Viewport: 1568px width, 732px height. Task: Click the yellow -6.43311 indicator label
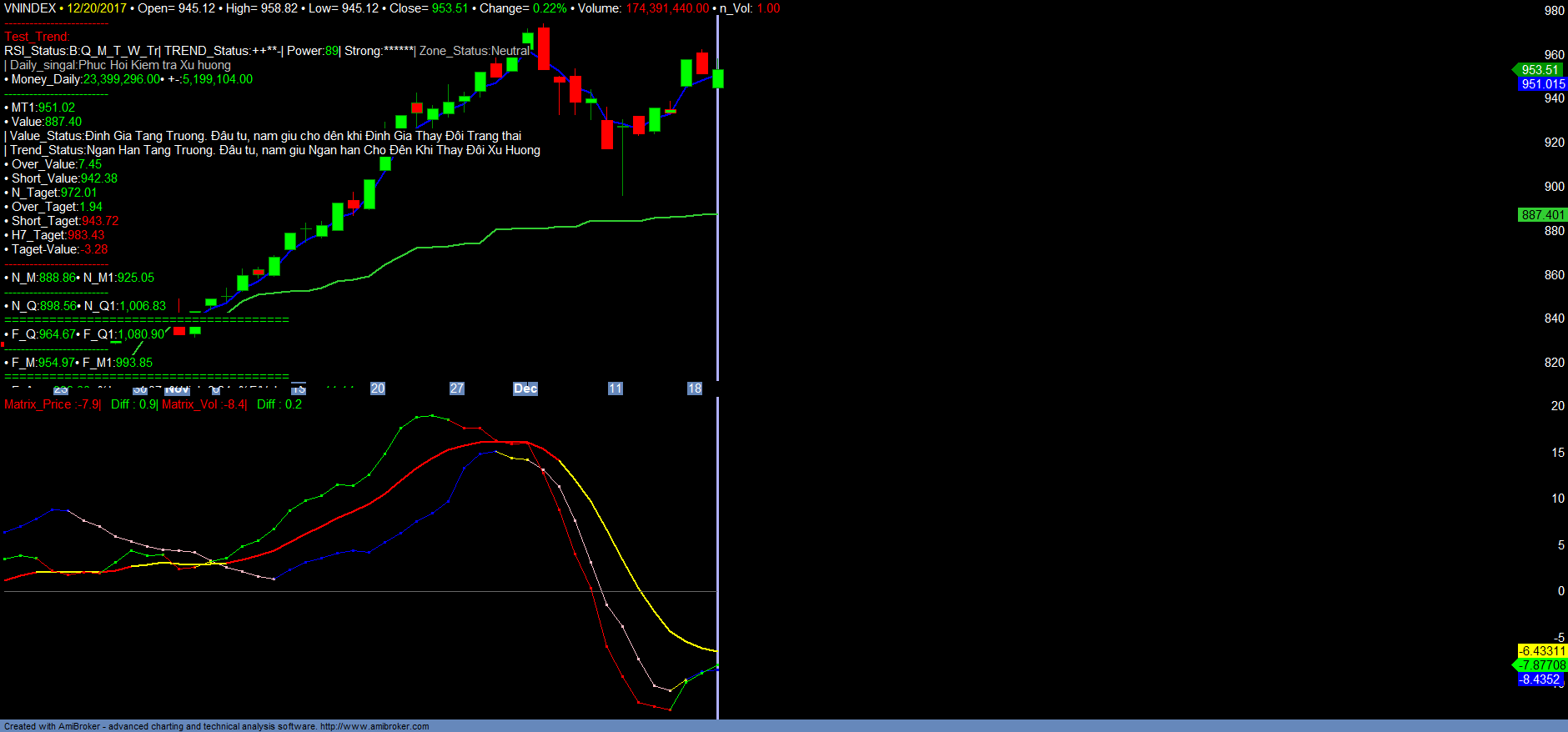pos(1541,651)
